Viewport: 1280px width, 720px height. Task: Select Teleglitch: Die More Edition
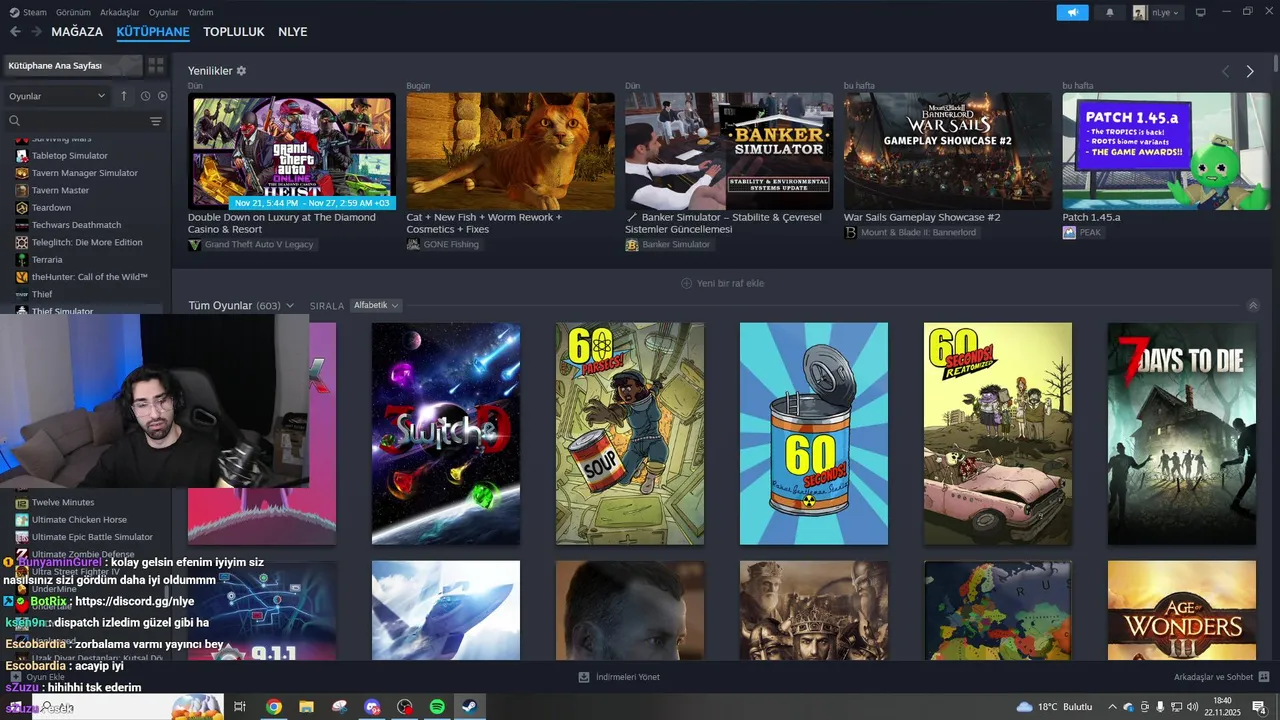click(85, 242)
